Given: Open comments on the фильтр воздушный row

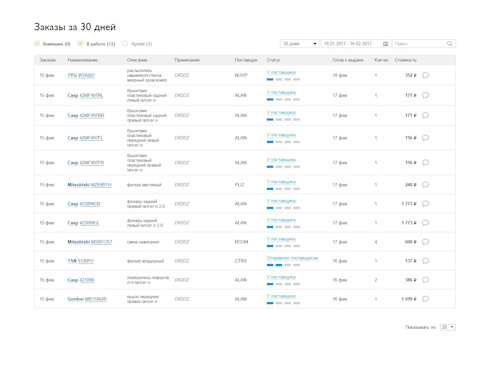Looking at the screenshot, I should 425,261.
